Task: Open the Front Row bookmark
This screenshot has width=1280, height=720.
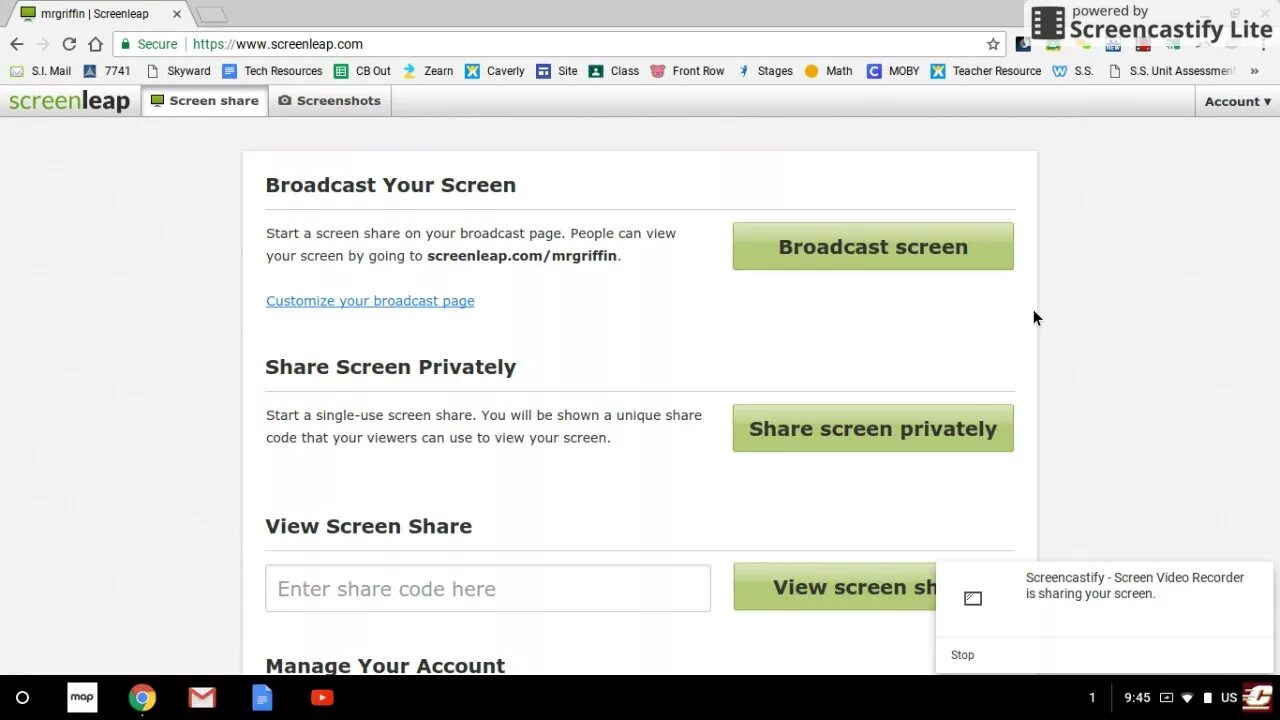Action: pos(687,71)
